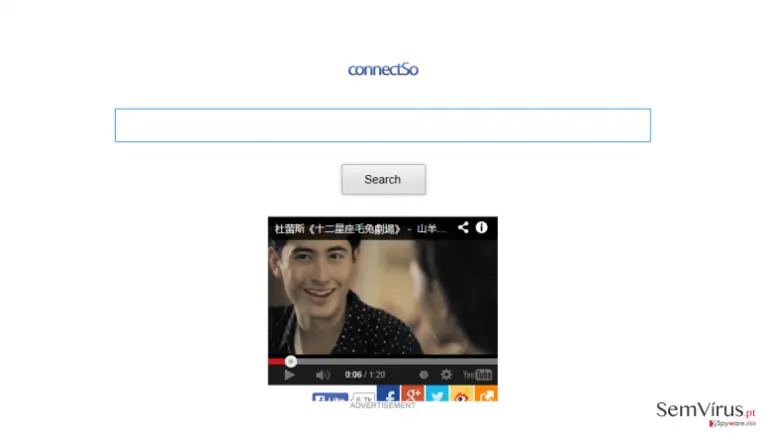Click the orange external share icon
This screenshot has width=768, height=435.
pyautogui.click(x=486, y=393)
